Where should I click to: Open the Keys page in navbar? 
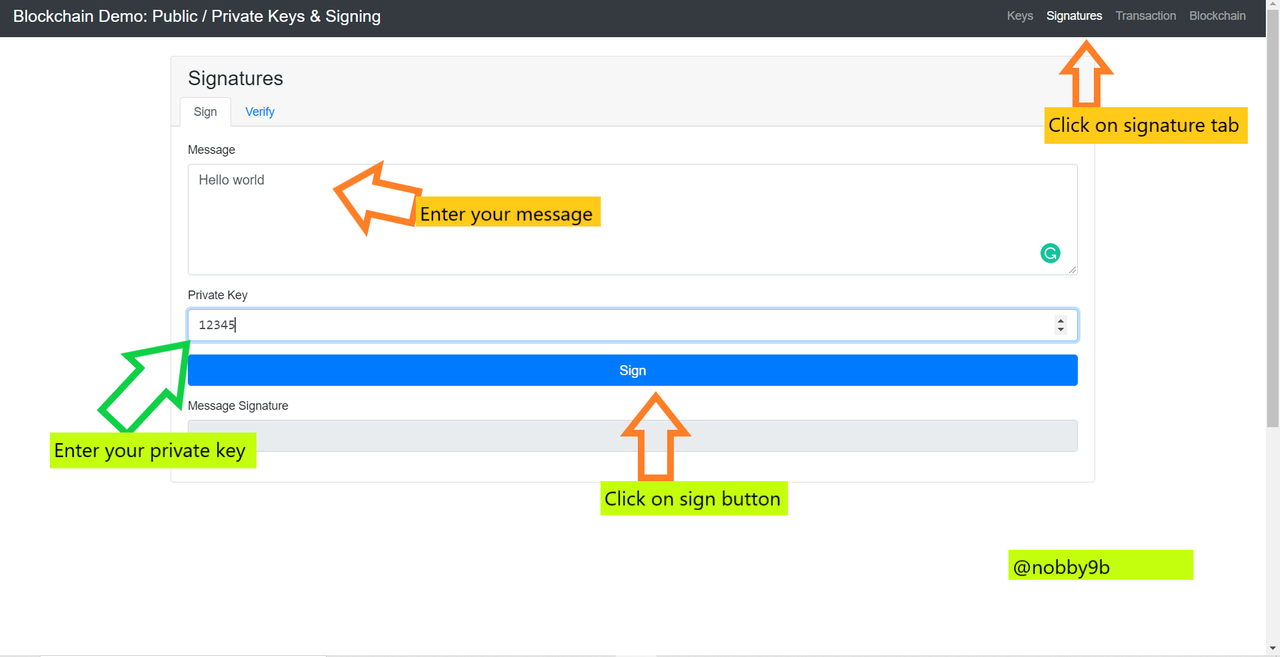[x=1020, y=16]
